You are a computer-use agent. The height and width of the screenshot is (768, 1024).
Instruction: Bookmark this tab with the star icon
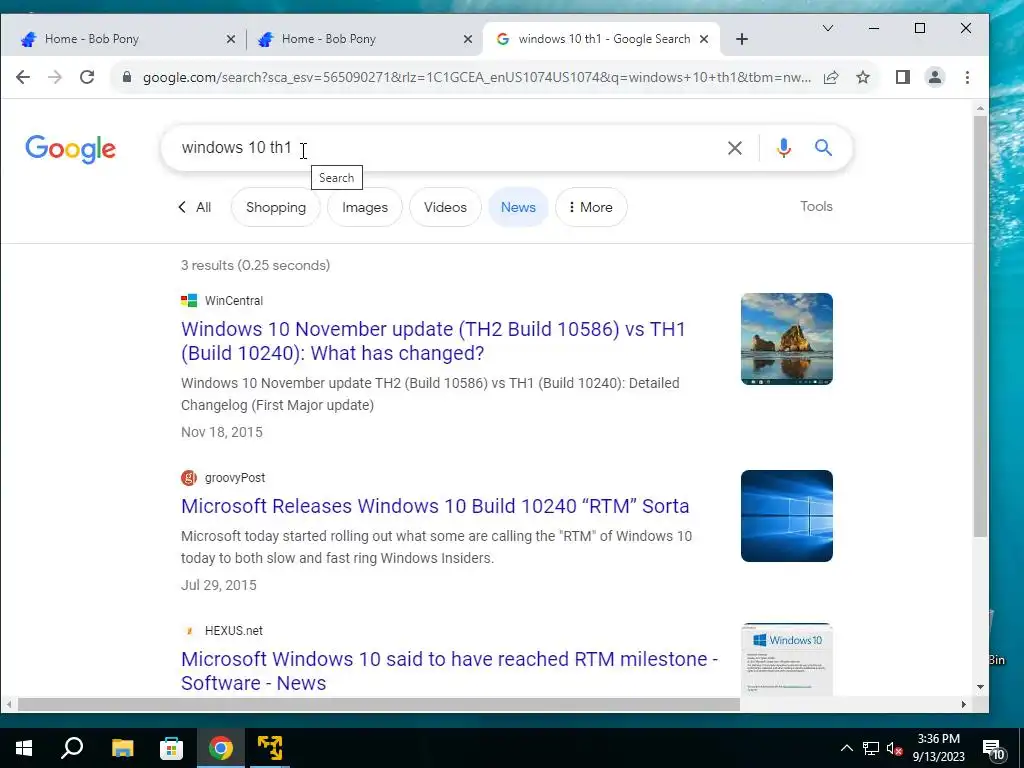[x=863, y=78]
